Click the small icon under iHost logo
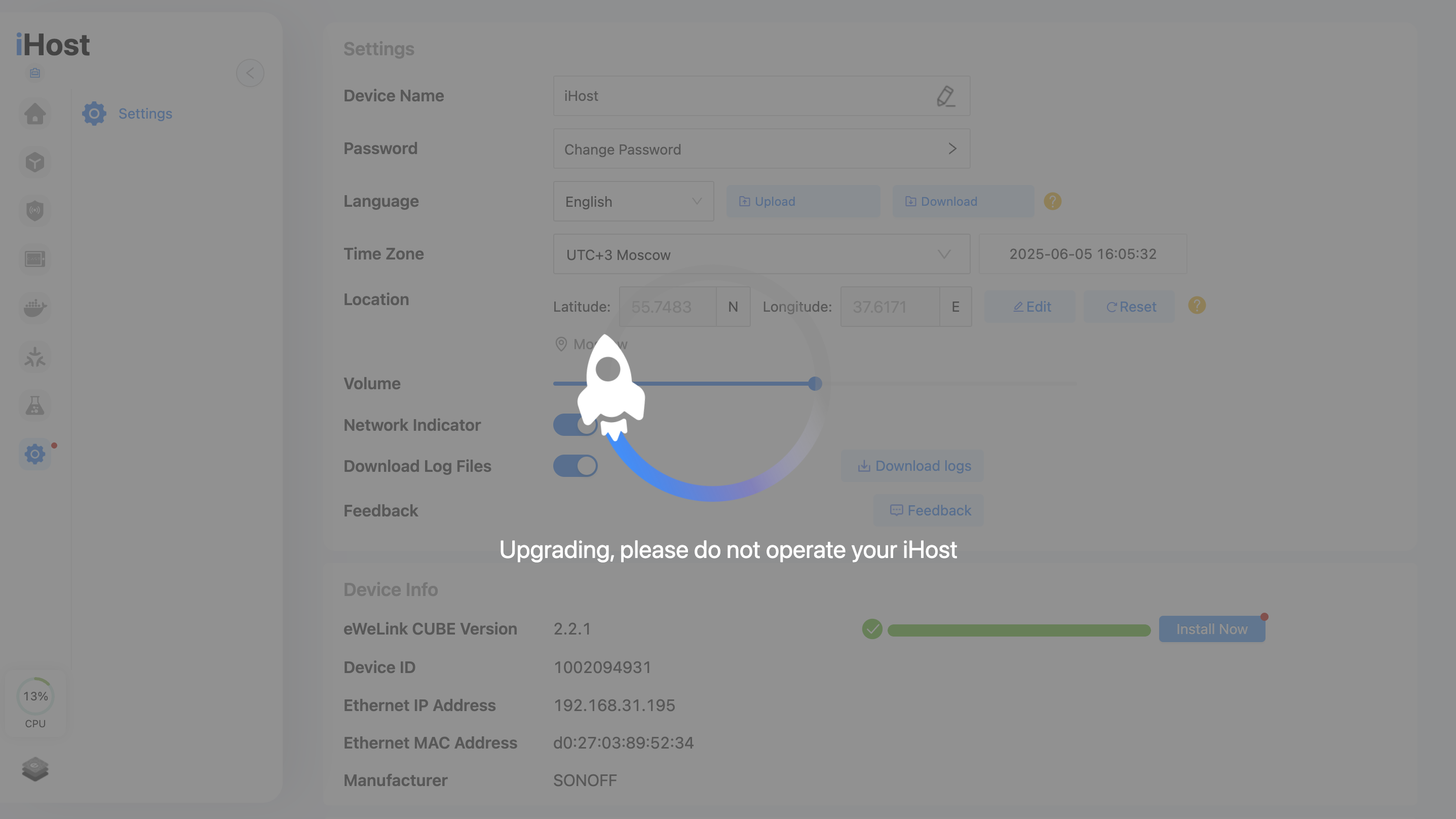The height and width of the screenshot is (819, 1456). [x=35, y=73]
